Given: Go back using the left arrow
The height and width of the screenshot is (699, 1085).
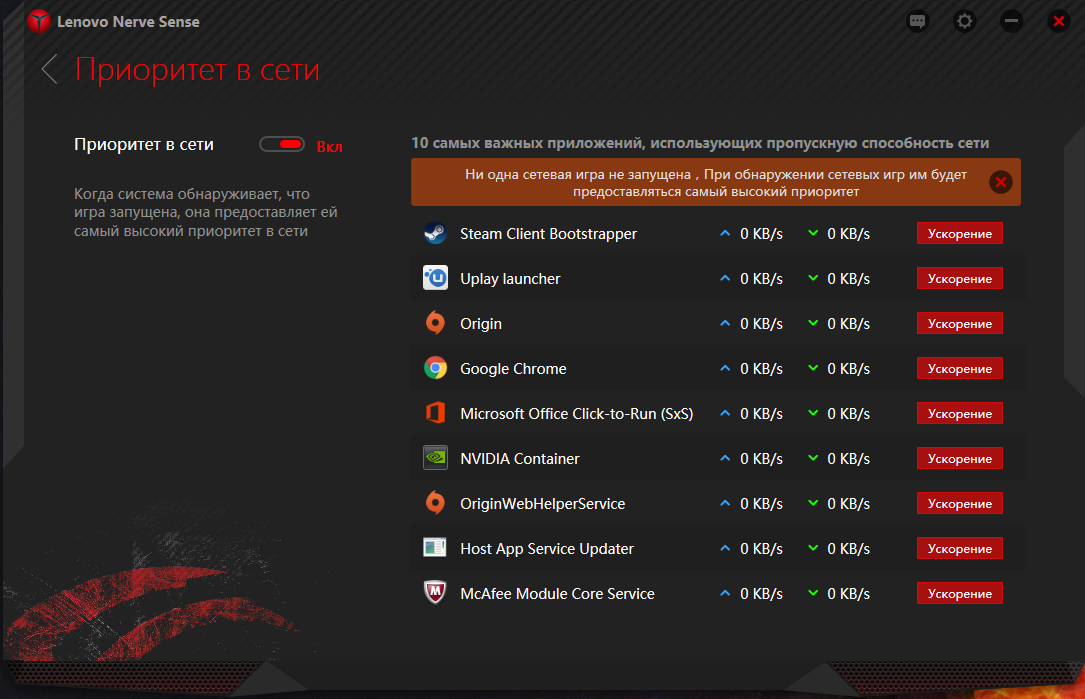Looking at the screenshot, I should [x=49, y=69].
